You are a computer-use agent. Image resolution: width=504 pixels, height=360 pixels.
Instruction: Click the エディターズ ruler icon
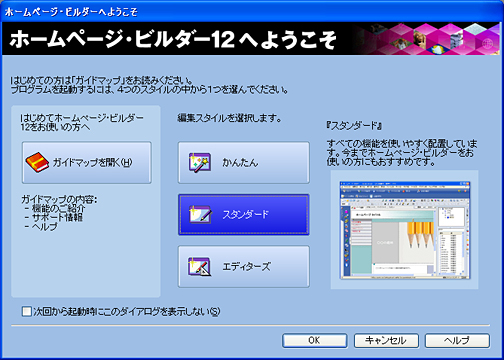tap(200, 266)
